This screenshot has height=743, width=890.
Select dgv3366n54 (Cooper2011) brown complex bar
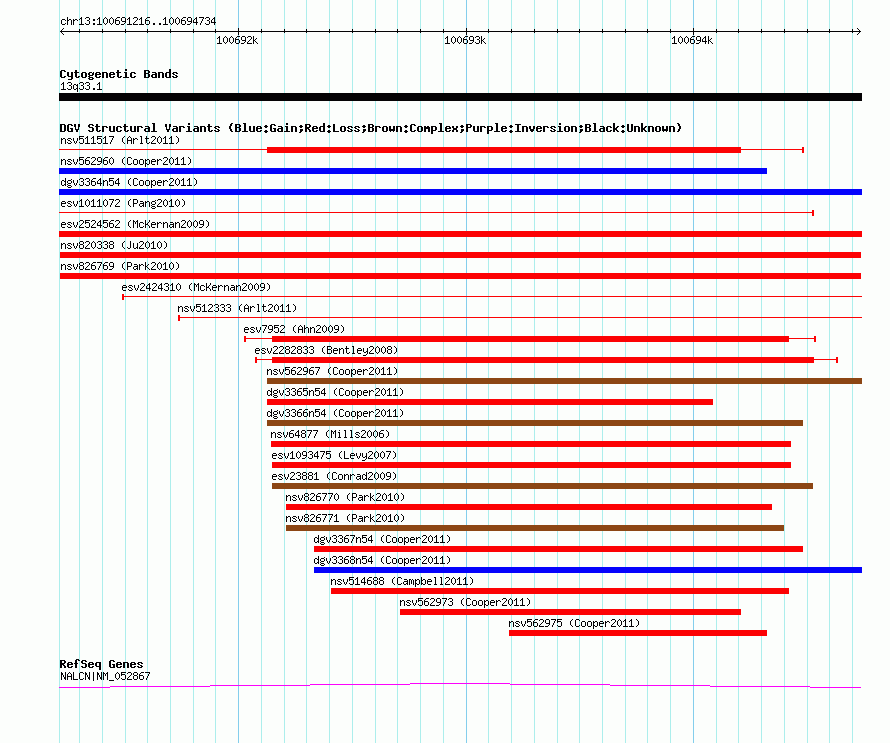[x=535, y=423]
